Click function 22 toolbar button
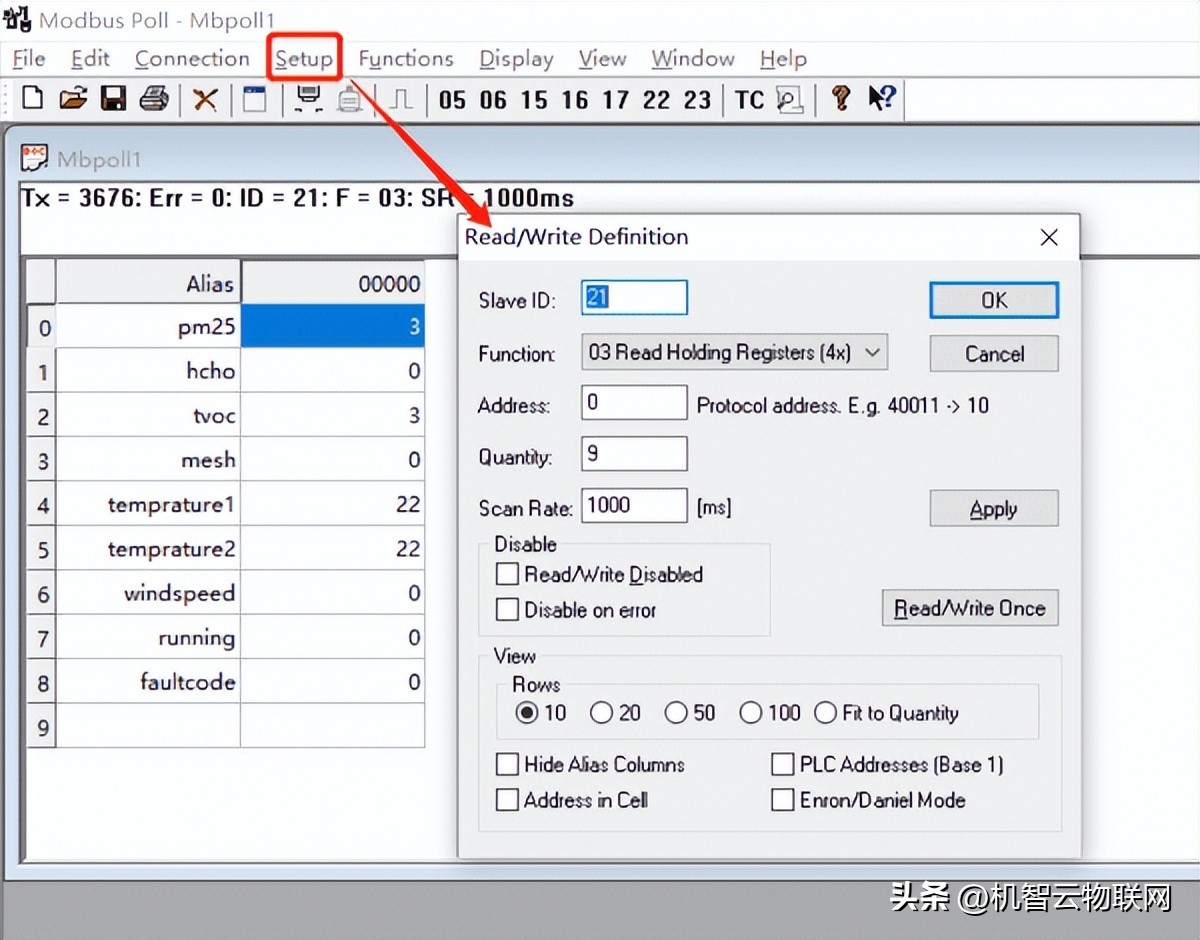The width and height of the screenshot is (1200, 940). tap(657, 99)
